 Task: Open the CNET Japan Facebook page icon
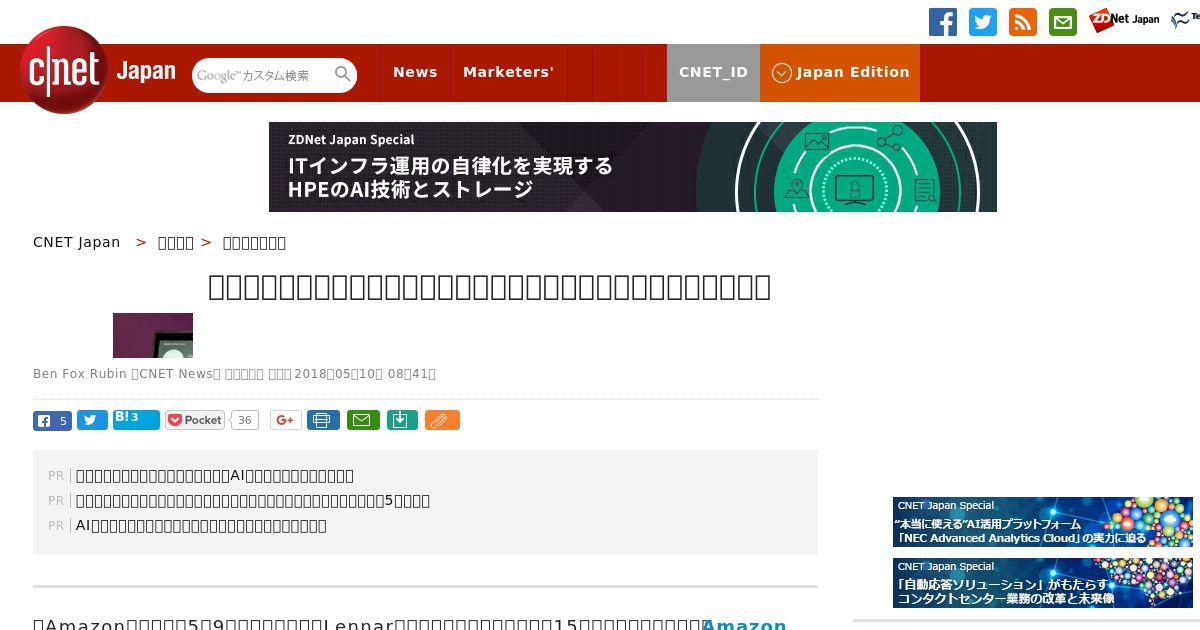(x=943, y=22)
